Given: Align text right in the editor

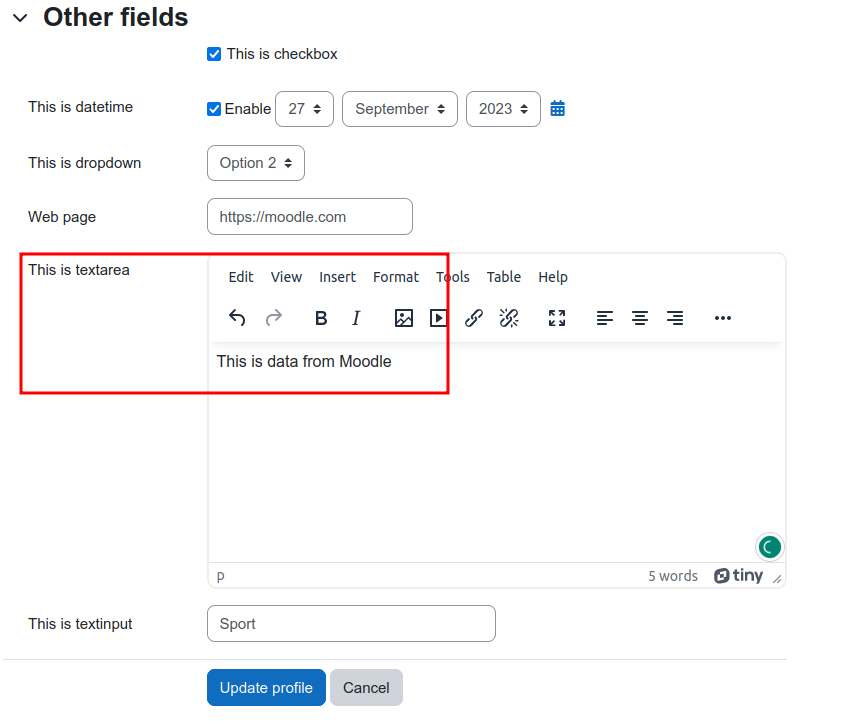Looking at the screenshot, I should 675,318.
